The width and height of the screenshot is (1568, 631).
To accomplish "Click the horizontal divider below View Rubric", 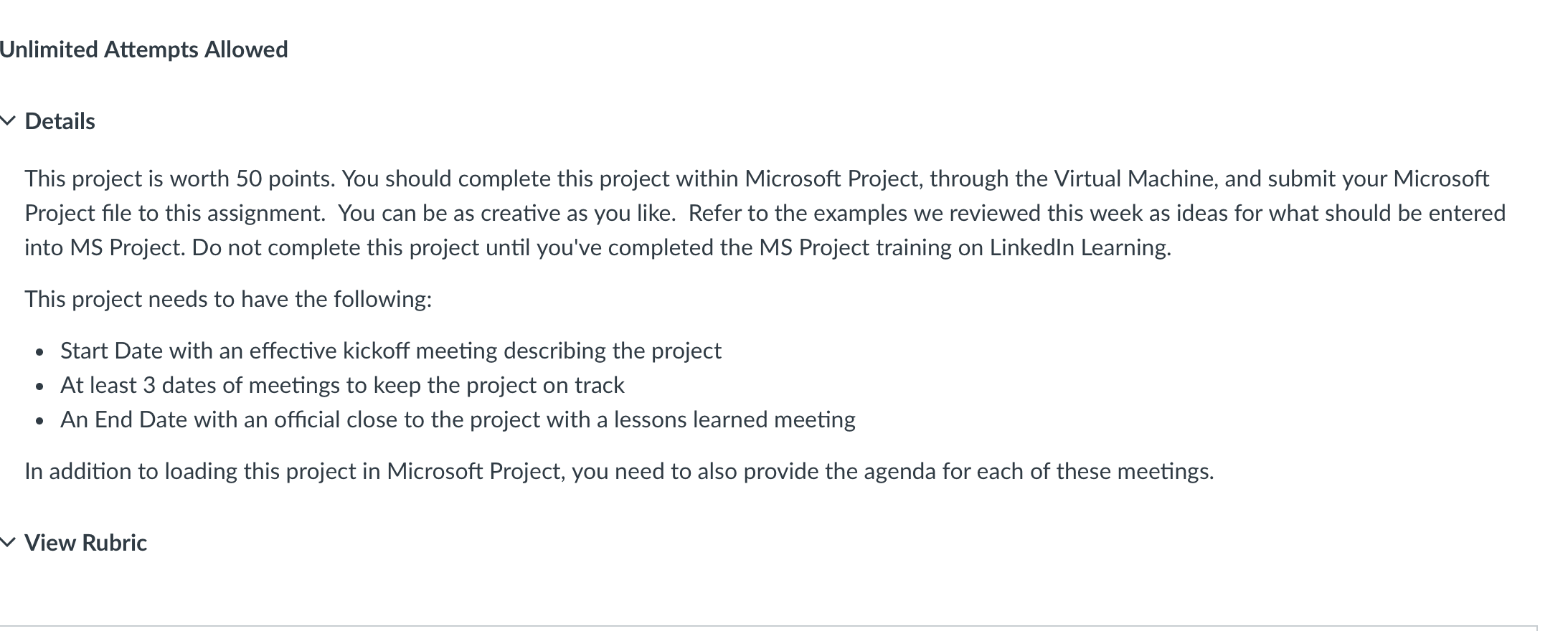I will point(768,627).
